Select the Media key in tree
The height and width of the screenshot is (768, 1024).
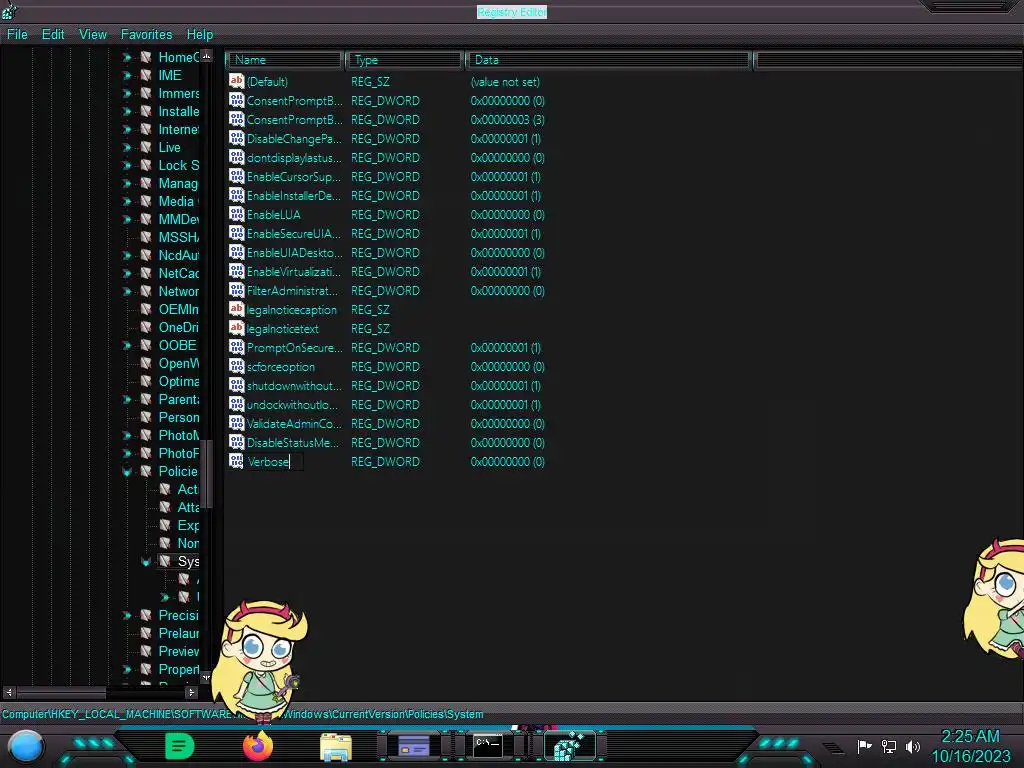click(177, 201)
